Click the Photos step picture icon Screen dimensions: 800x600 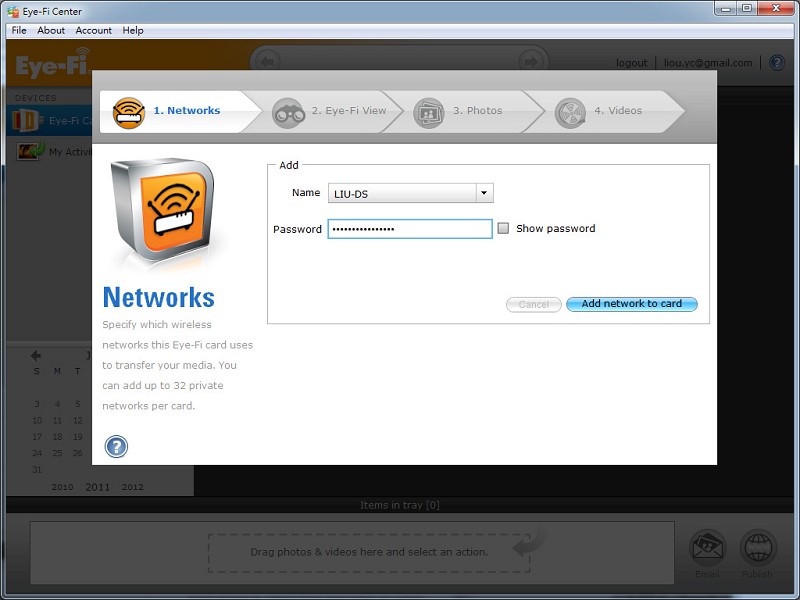pos(429,113)
